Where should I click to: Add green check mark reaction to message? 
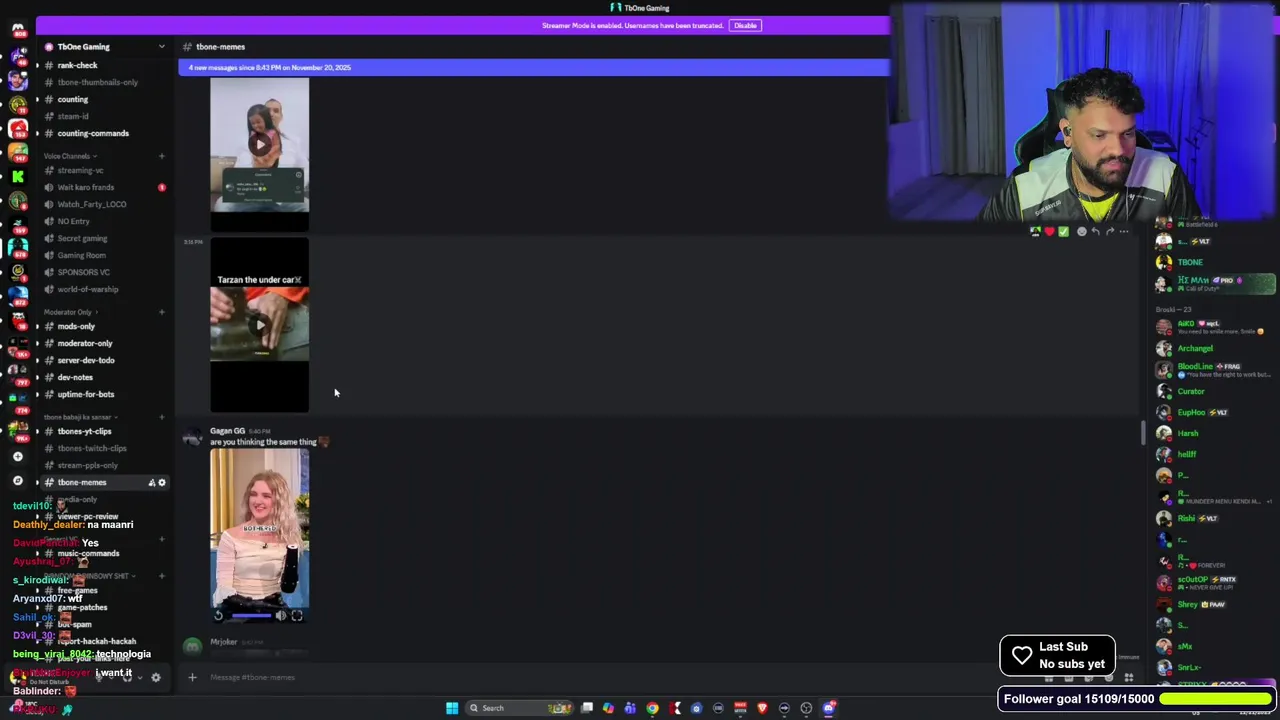point(1063,231)
